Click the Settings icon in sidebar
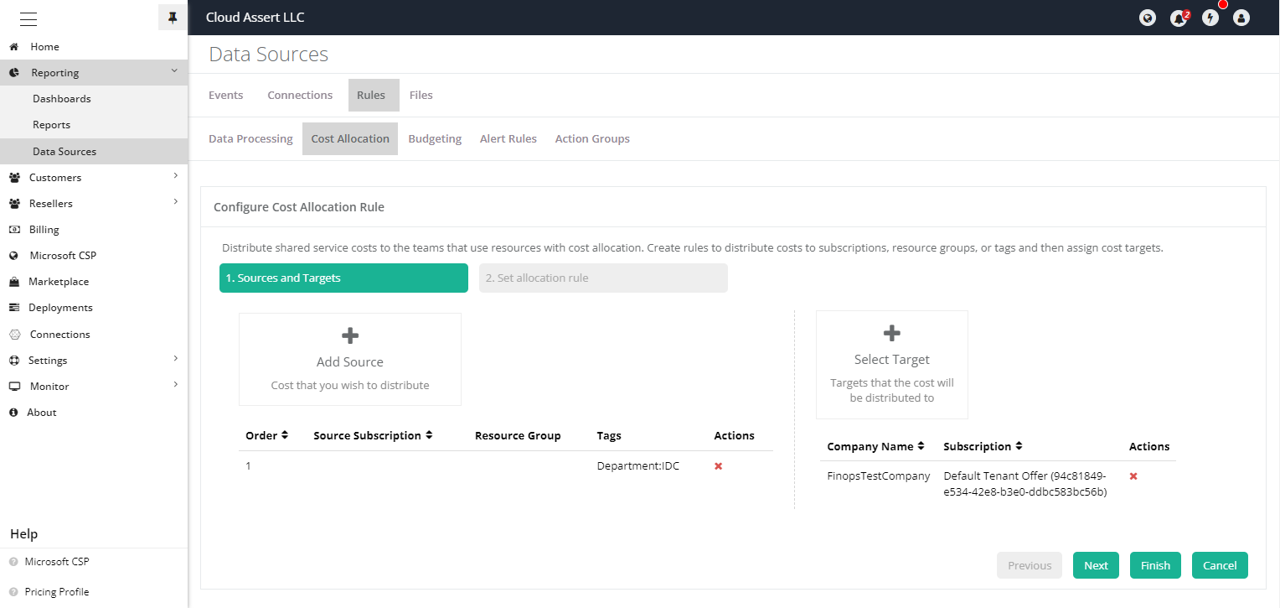The width and height of the screenshot is (1280, 608). [14, 361]
